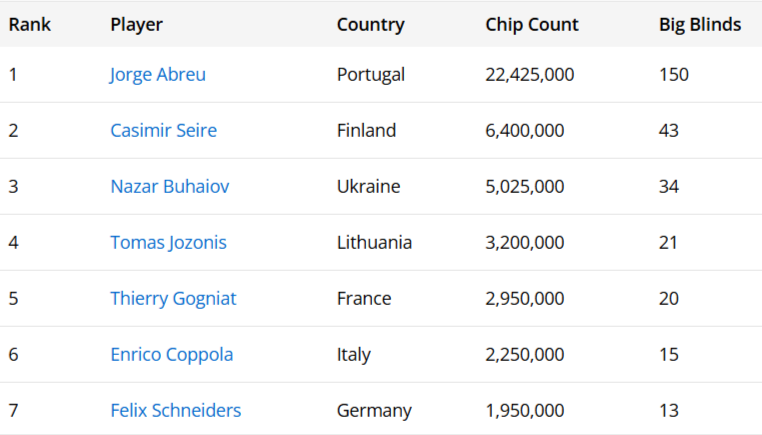
Task: Click the Big Blinds column header
Action: (700, 25)
